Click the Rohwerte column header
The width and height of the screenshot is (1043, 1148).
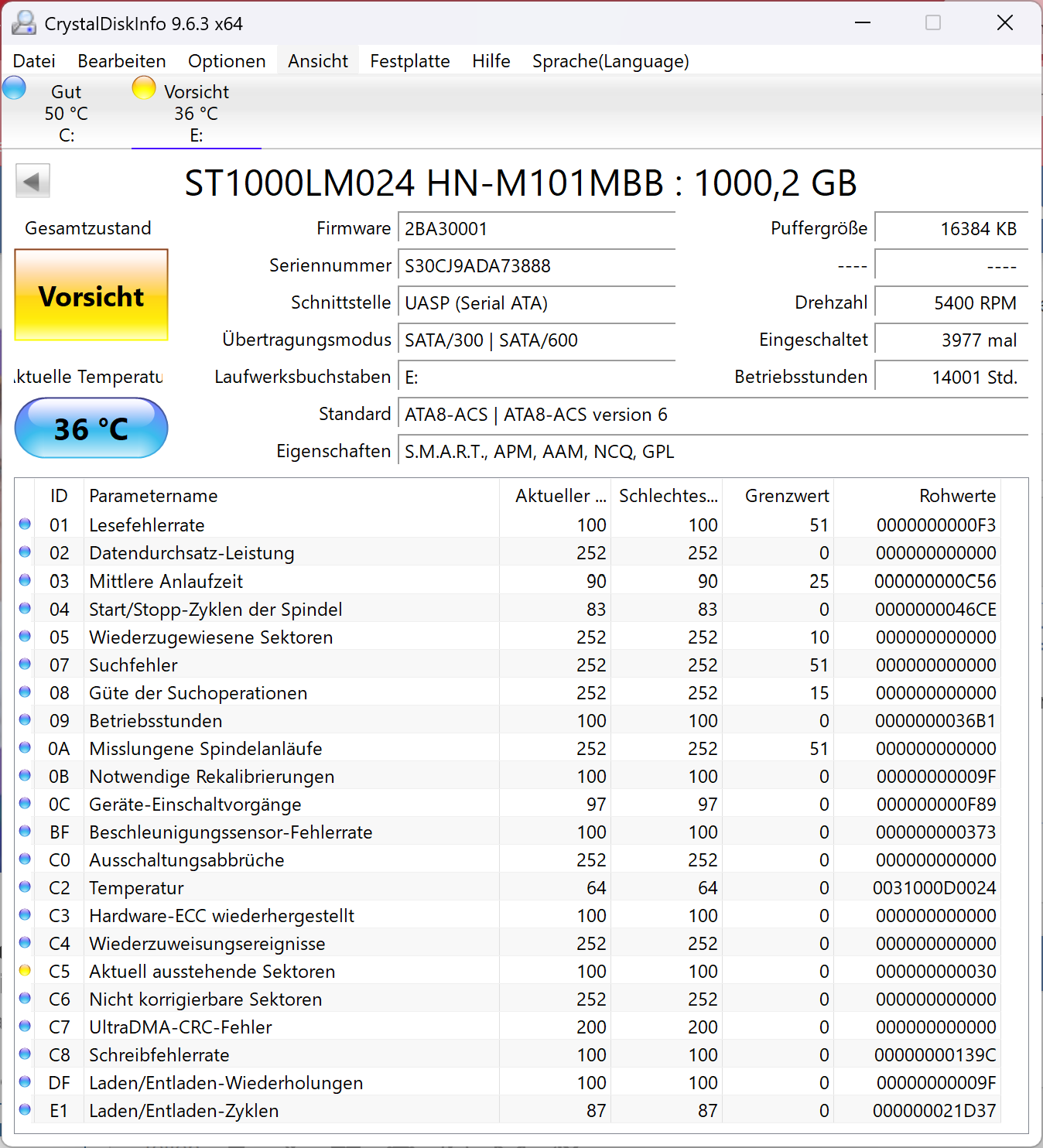[918, 495]
